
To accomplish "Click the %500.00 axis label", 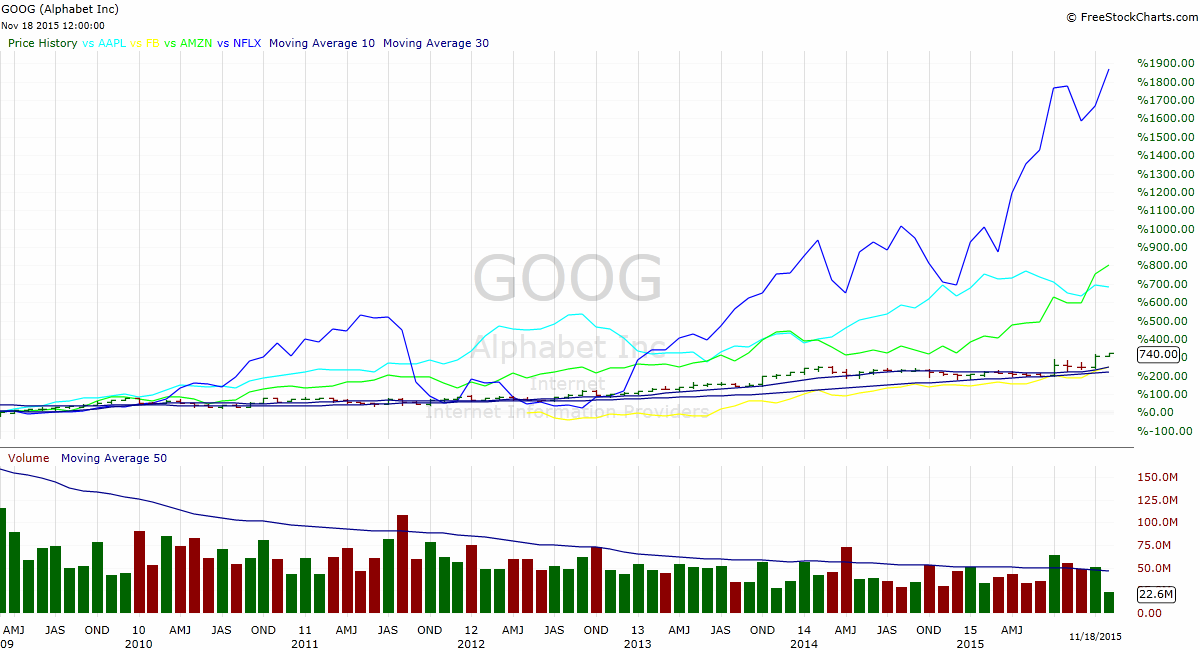I will [x=1162, y=320].
